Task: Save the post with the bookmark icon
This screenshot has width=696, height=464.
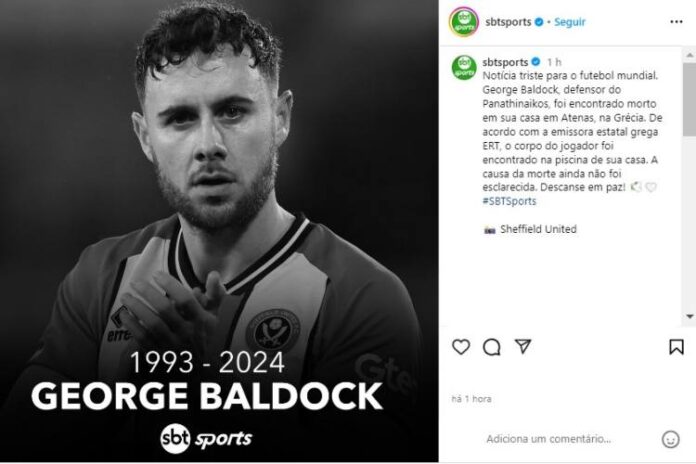Action: pos(676,347)
